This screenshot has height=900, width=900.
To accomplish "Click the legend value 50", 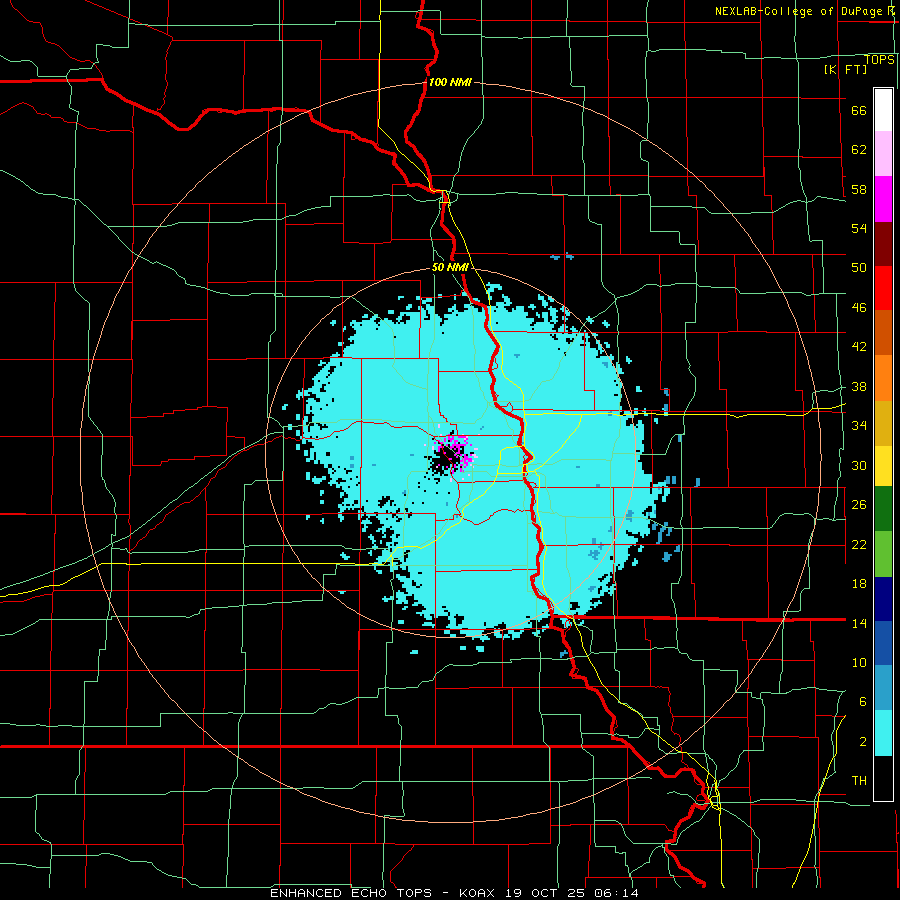I will coord(859,267).
